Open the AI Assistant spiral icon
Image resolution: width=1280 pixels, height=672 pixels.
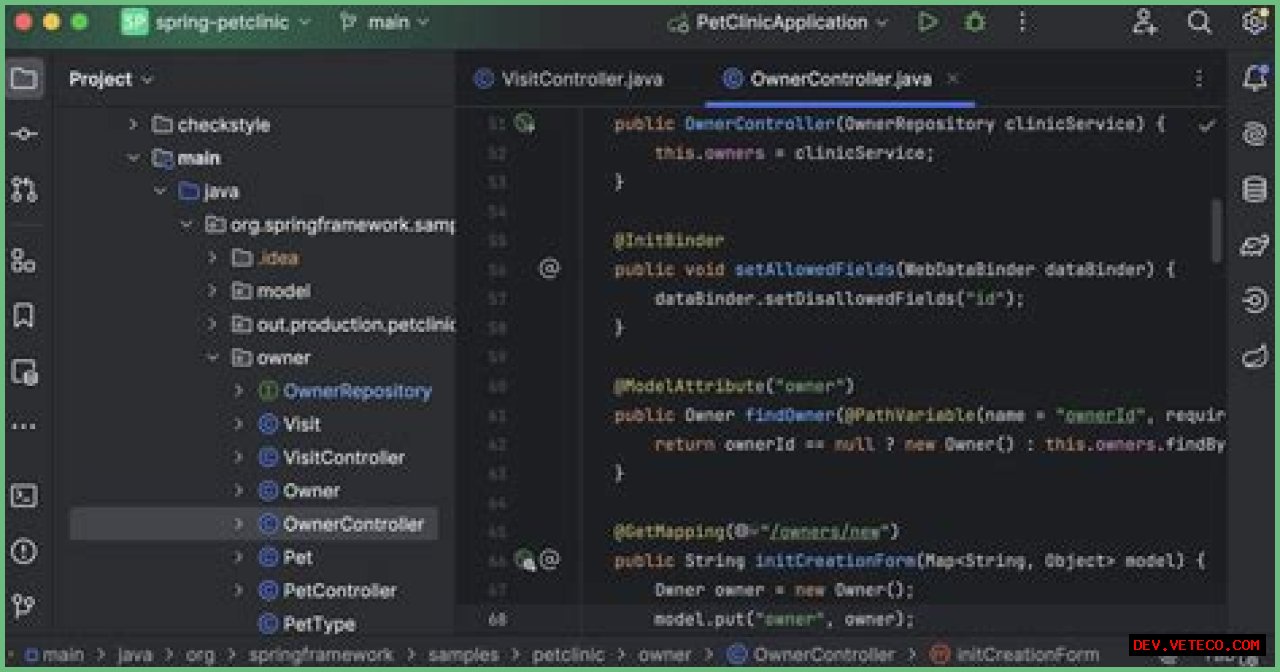pyautogui.click(x=1254, y=134)
